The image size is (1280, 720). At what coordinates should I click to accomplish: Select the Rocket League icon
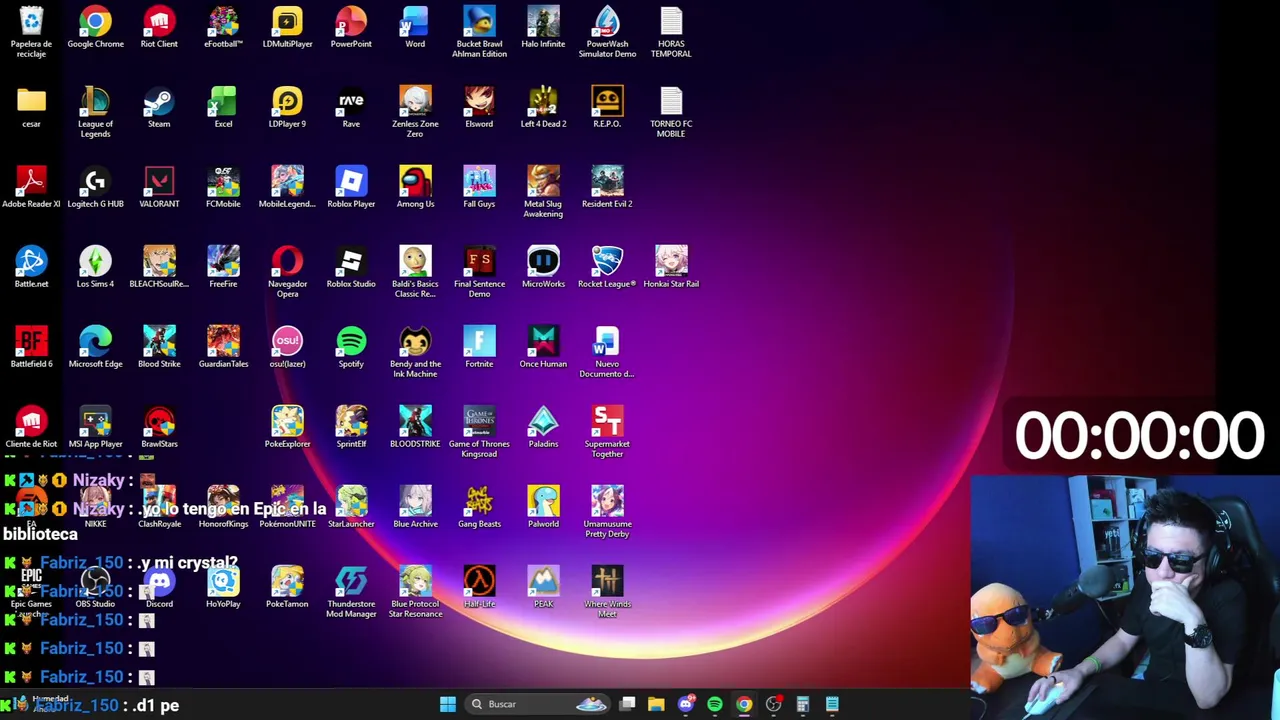pos(607,268)
